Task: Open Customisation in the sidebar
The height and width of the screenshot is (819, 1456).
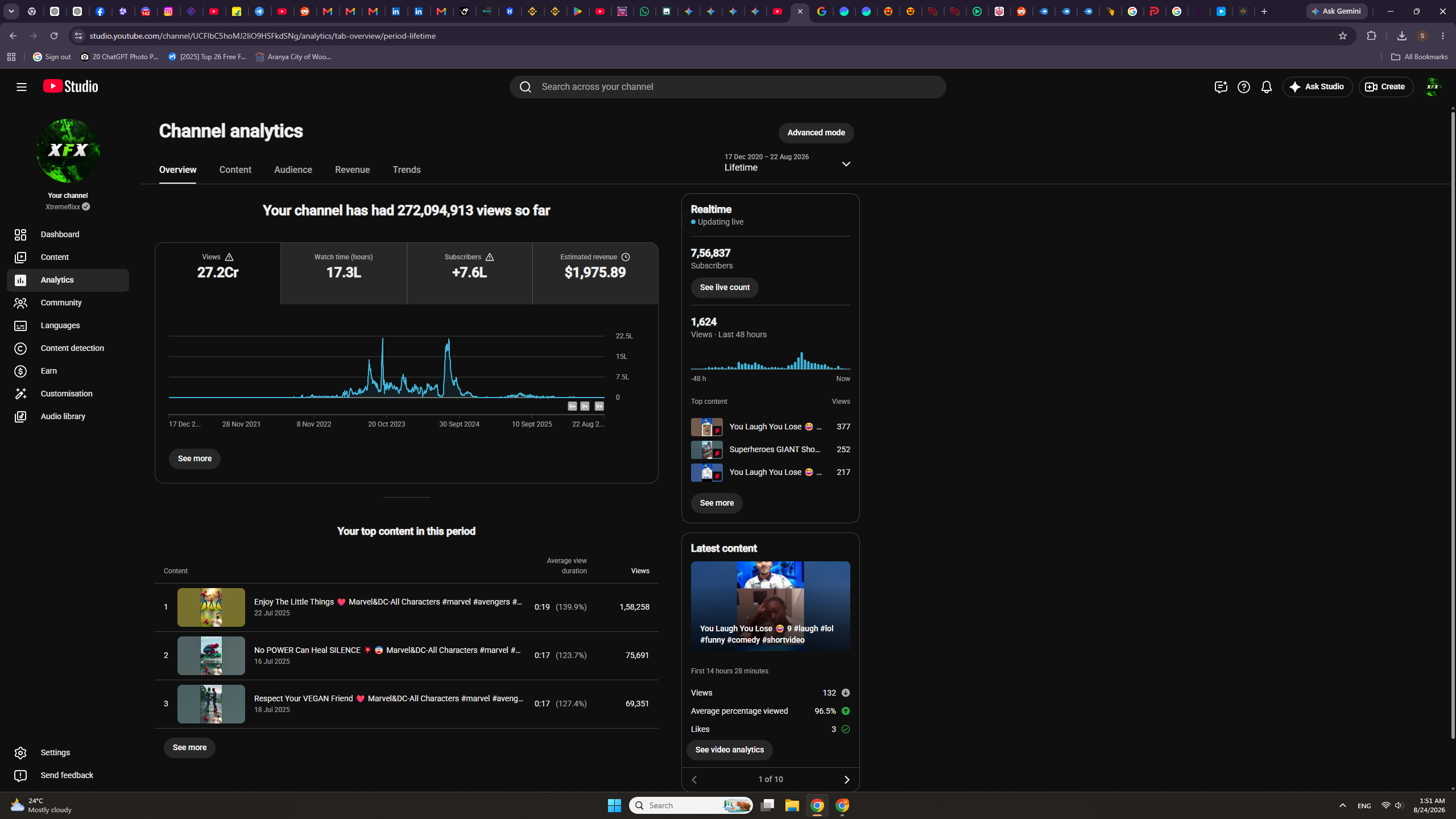Action: coord(68,394)
